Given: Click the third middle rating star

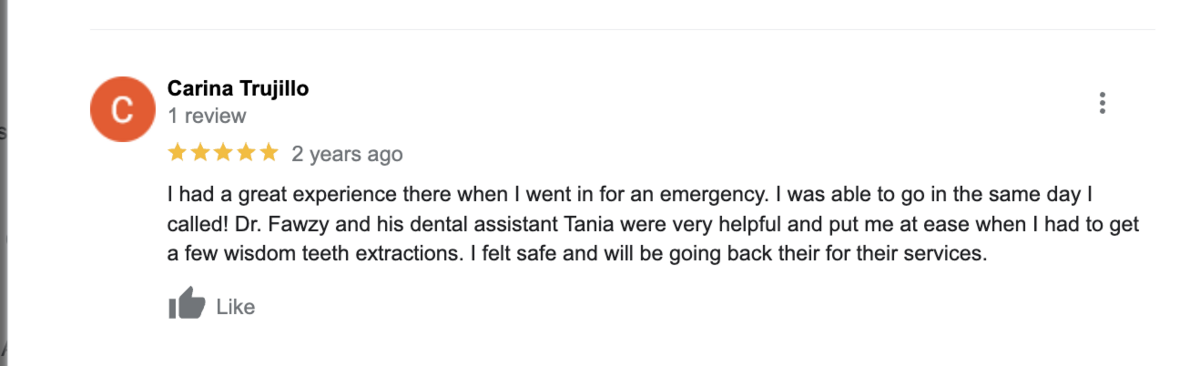Looking at the screenshot, I should point(223,153).
